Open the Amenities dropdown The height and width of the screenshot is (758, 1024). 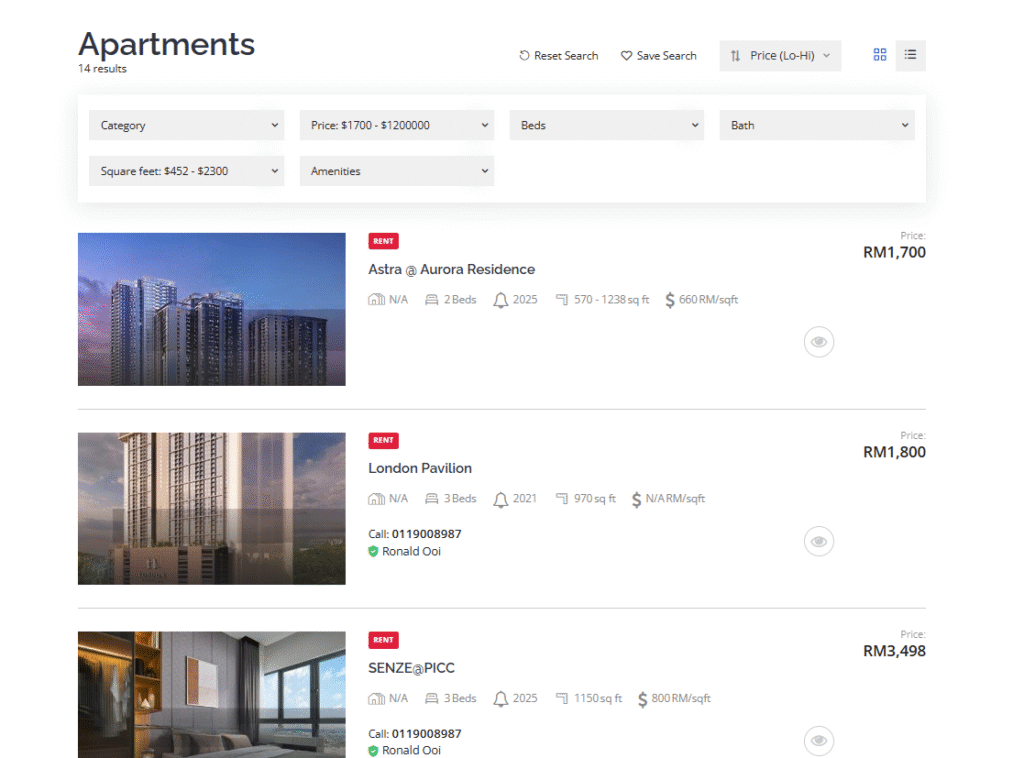(397, 171)
